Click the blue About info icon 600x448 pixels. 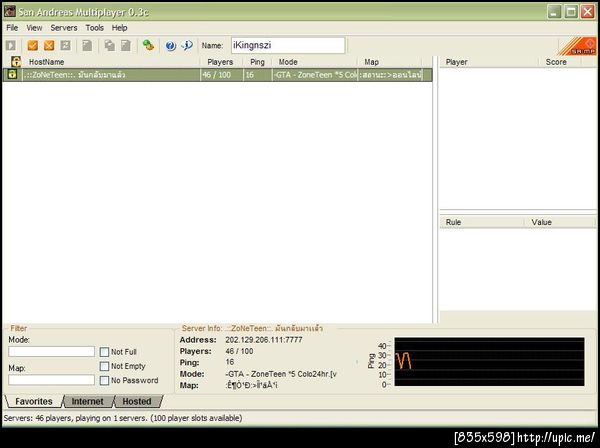click(x=188, y=46)
